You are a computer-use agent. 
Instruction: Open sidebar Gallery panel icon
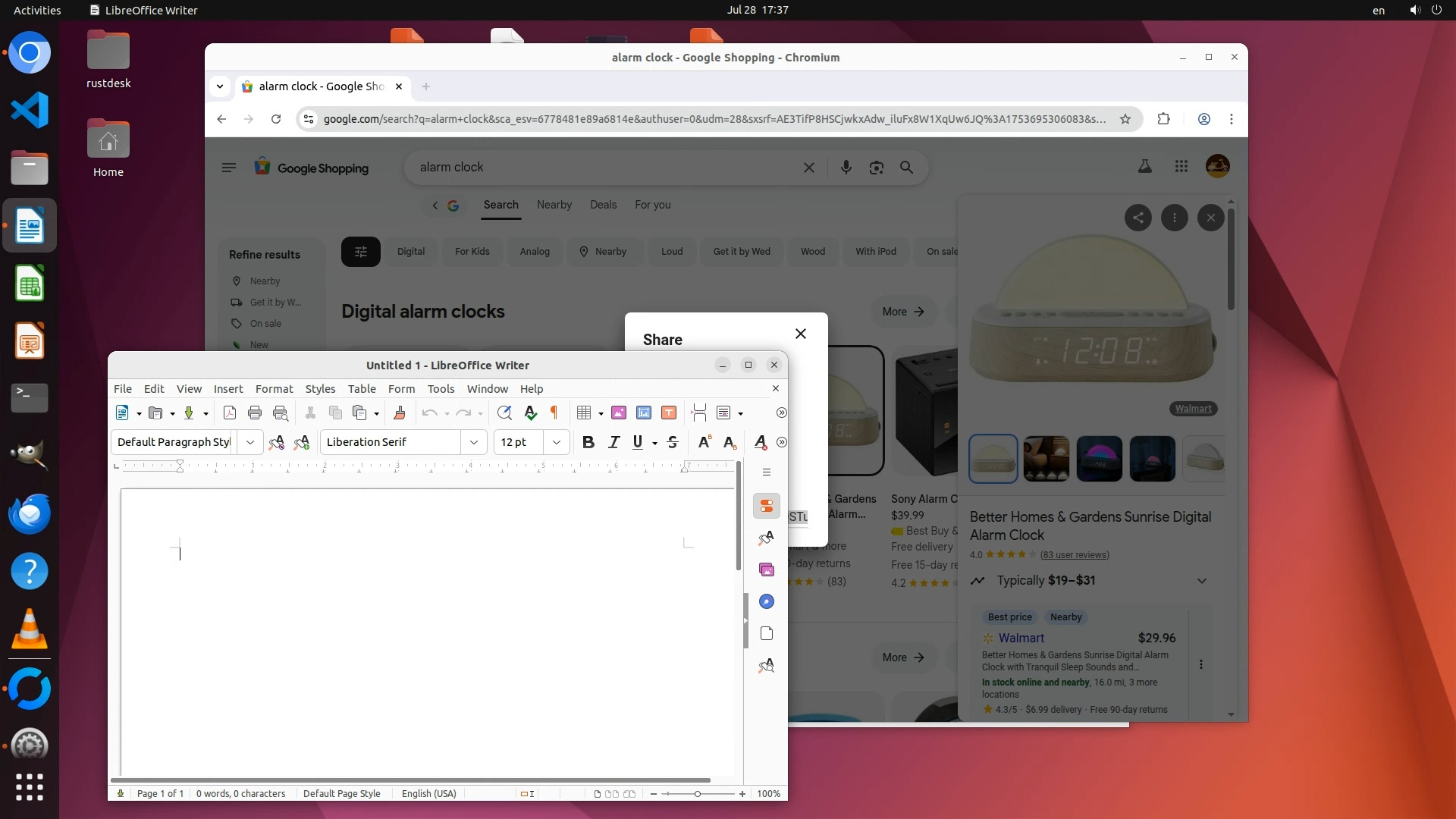pyautogui.click(x=767, y=570)
